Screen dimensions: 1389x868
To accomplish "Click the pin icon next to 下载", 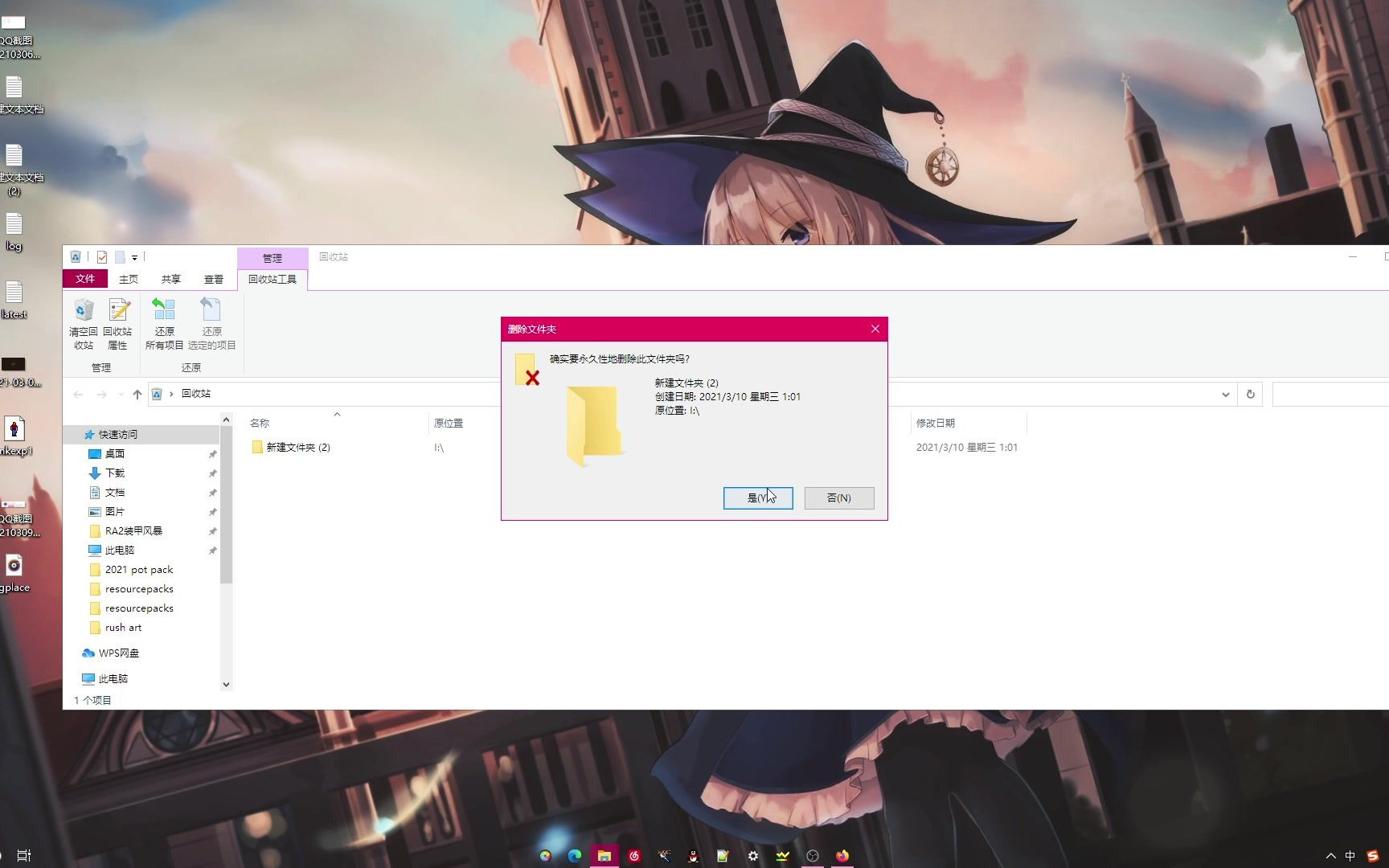I will point(212,473).
